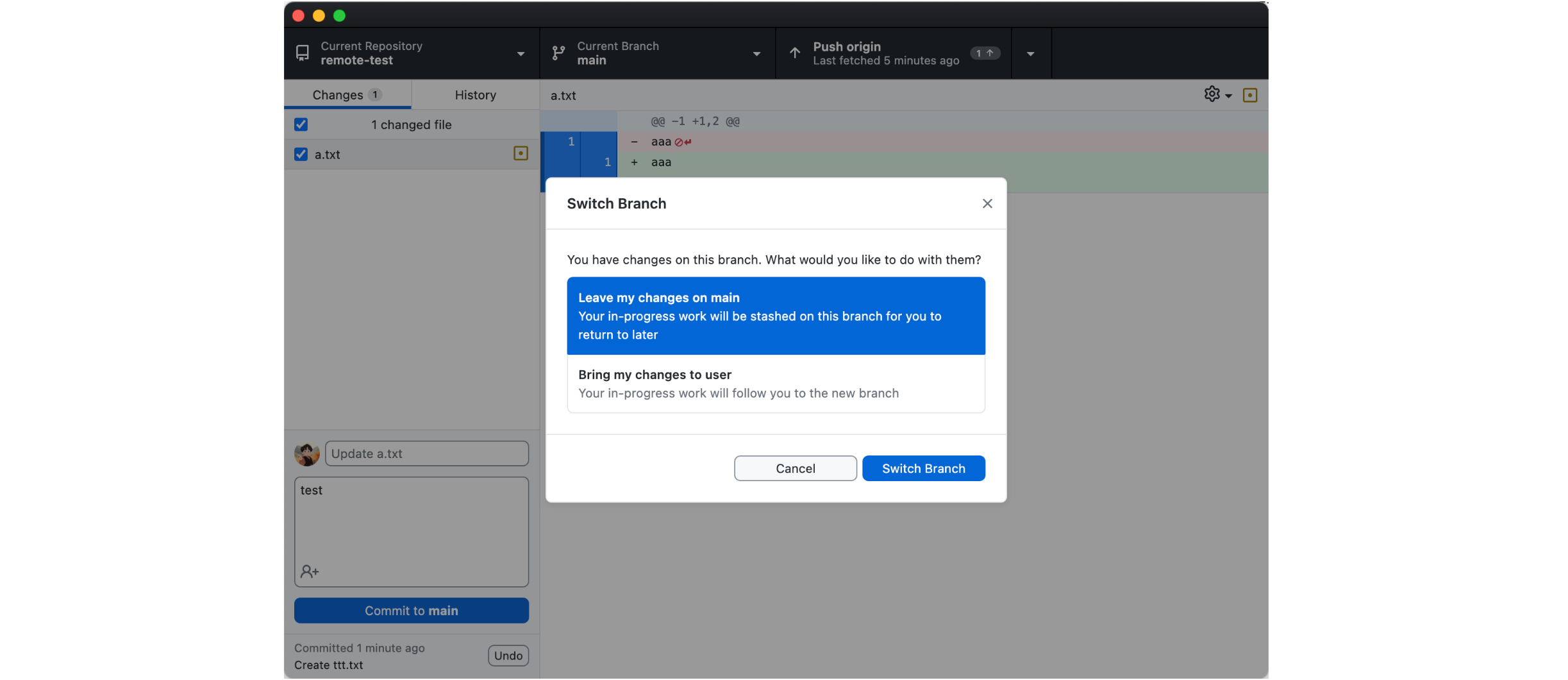Viewport: 1568px width, 680px height.
Task: Uncheck the a.txt file checkbox
Action: (x=301, y=154)
